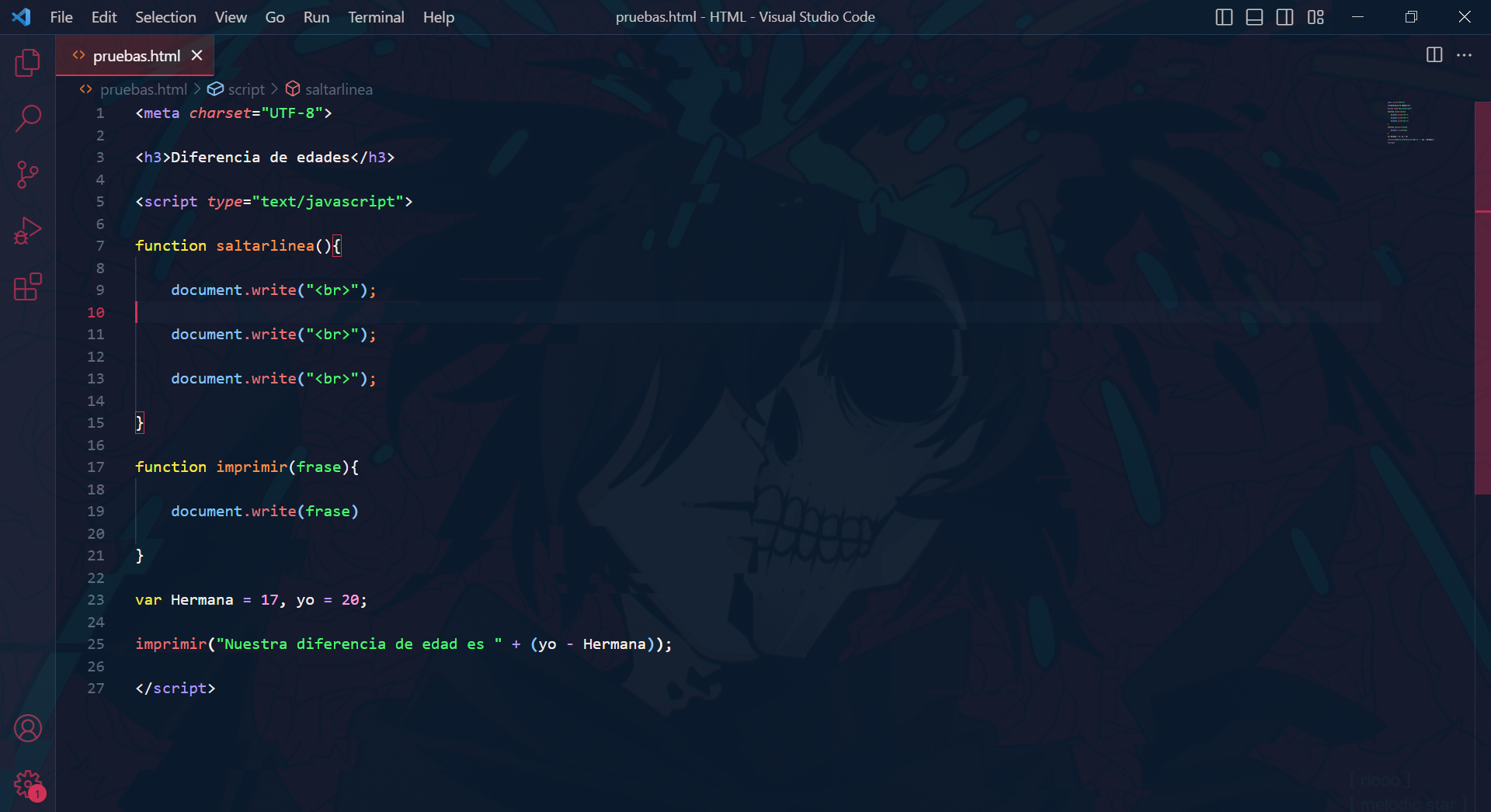The image size is (1491, 812).
Task: Open editor More Actions ellipsis
Action: (1464, 55)
